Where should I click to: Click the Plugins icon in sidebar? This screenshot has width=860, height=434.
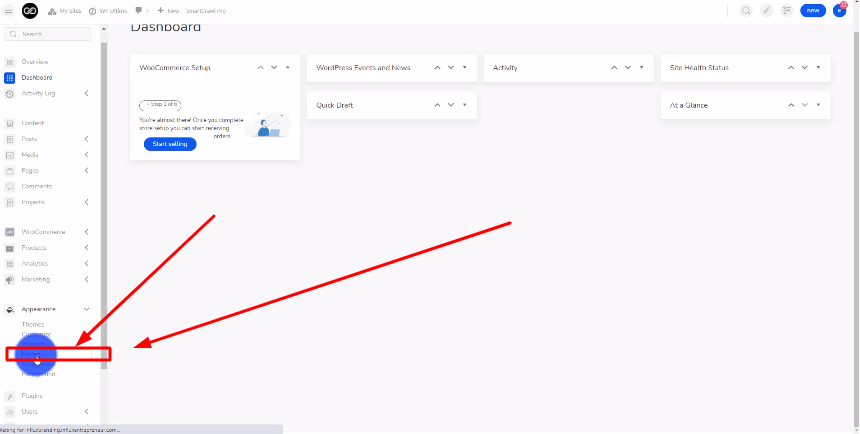coord(10,396)
